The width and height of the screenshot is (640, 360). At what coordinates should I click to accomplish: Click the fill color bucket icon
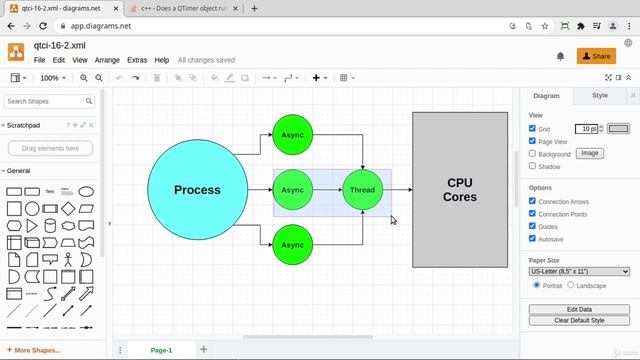(x=214, y=78)
